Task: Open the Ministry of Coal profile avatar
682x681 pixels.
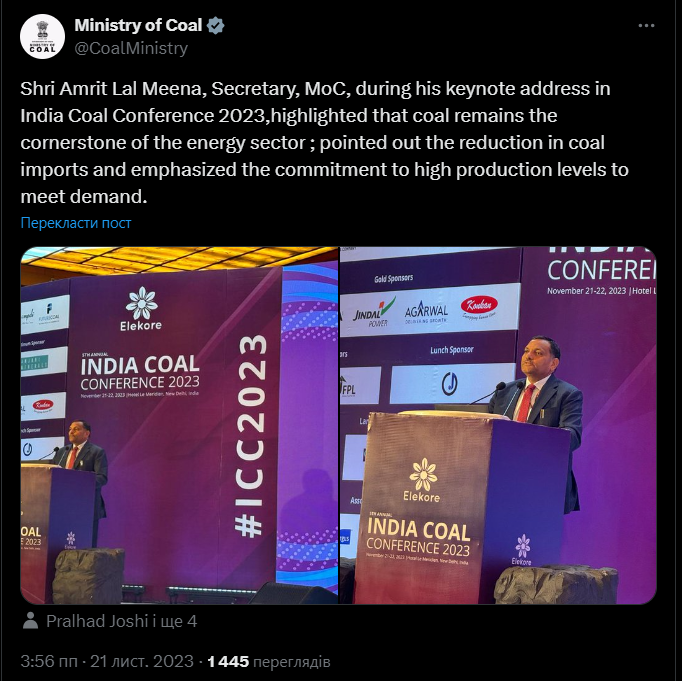Action: point(42,37)
